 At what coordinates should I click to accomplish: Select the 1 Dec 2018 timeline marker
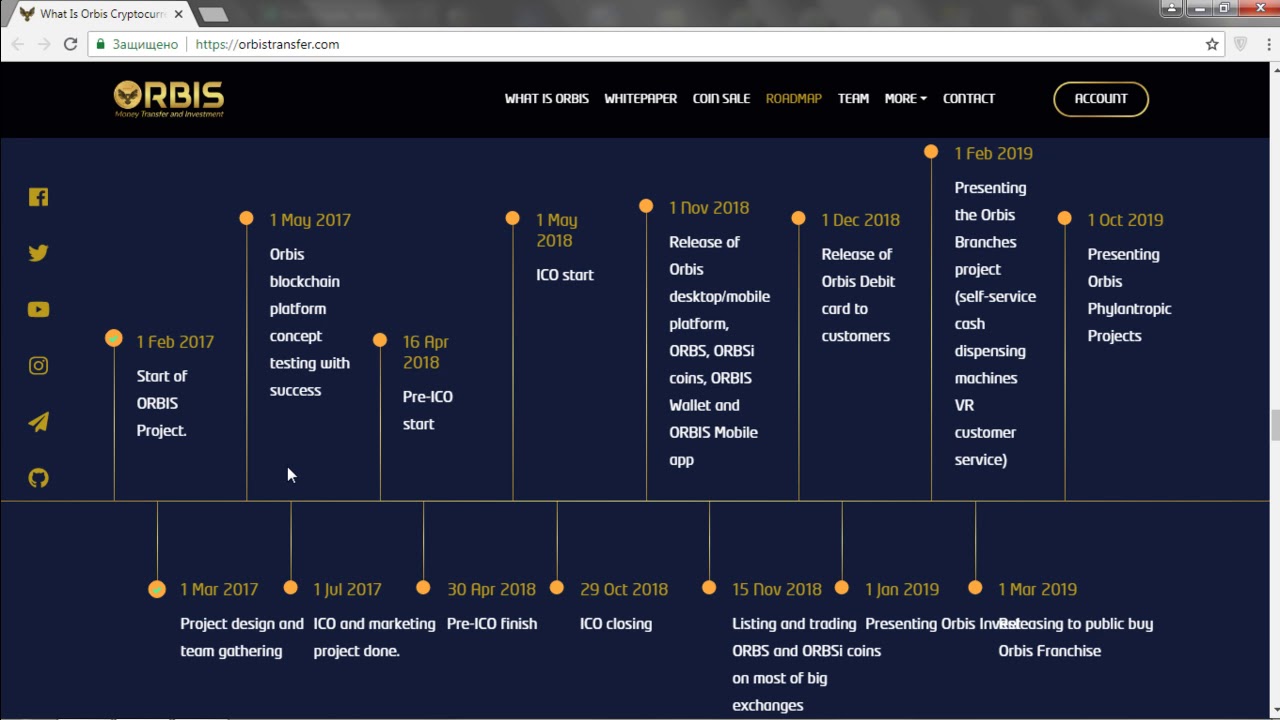tap(798, 218)
